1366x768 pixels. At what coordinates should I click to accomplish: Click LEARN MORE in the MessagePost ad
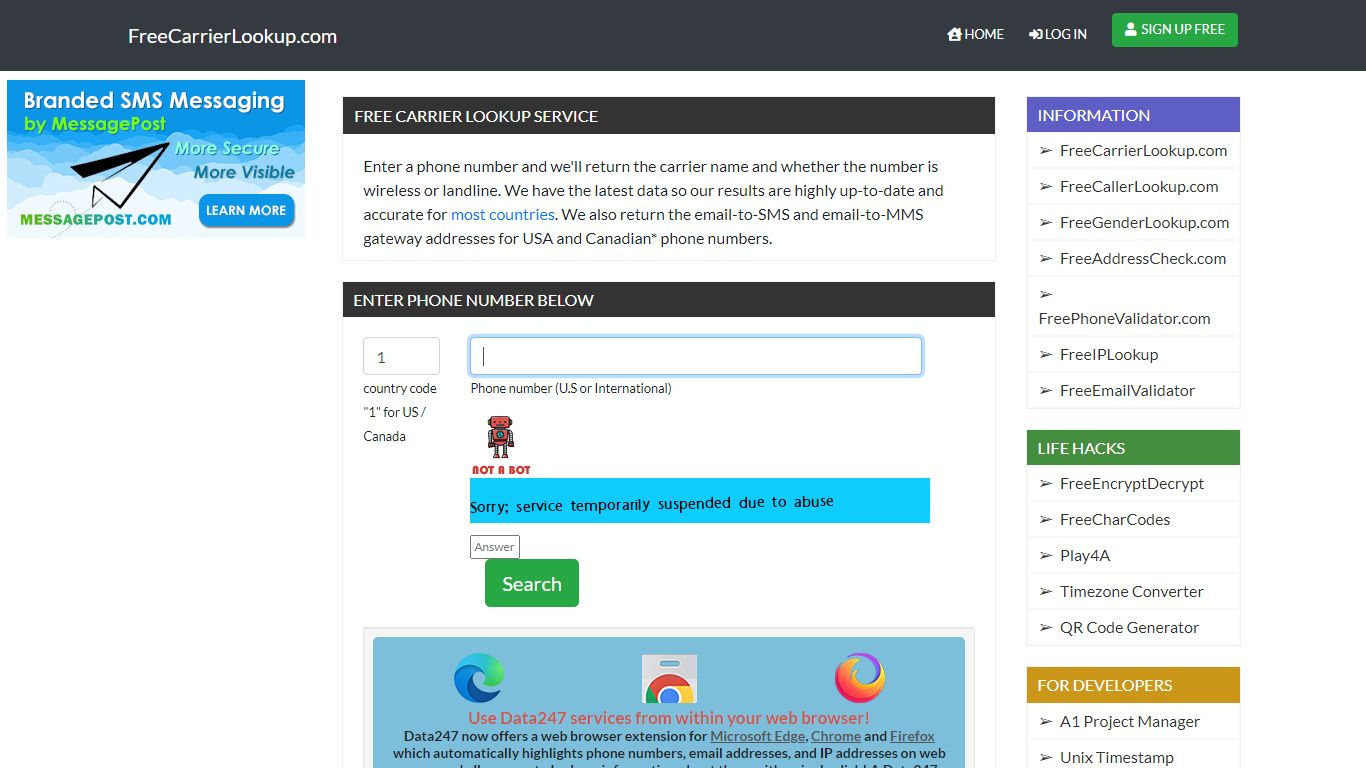pyautogui.click(x=246, y=210)
